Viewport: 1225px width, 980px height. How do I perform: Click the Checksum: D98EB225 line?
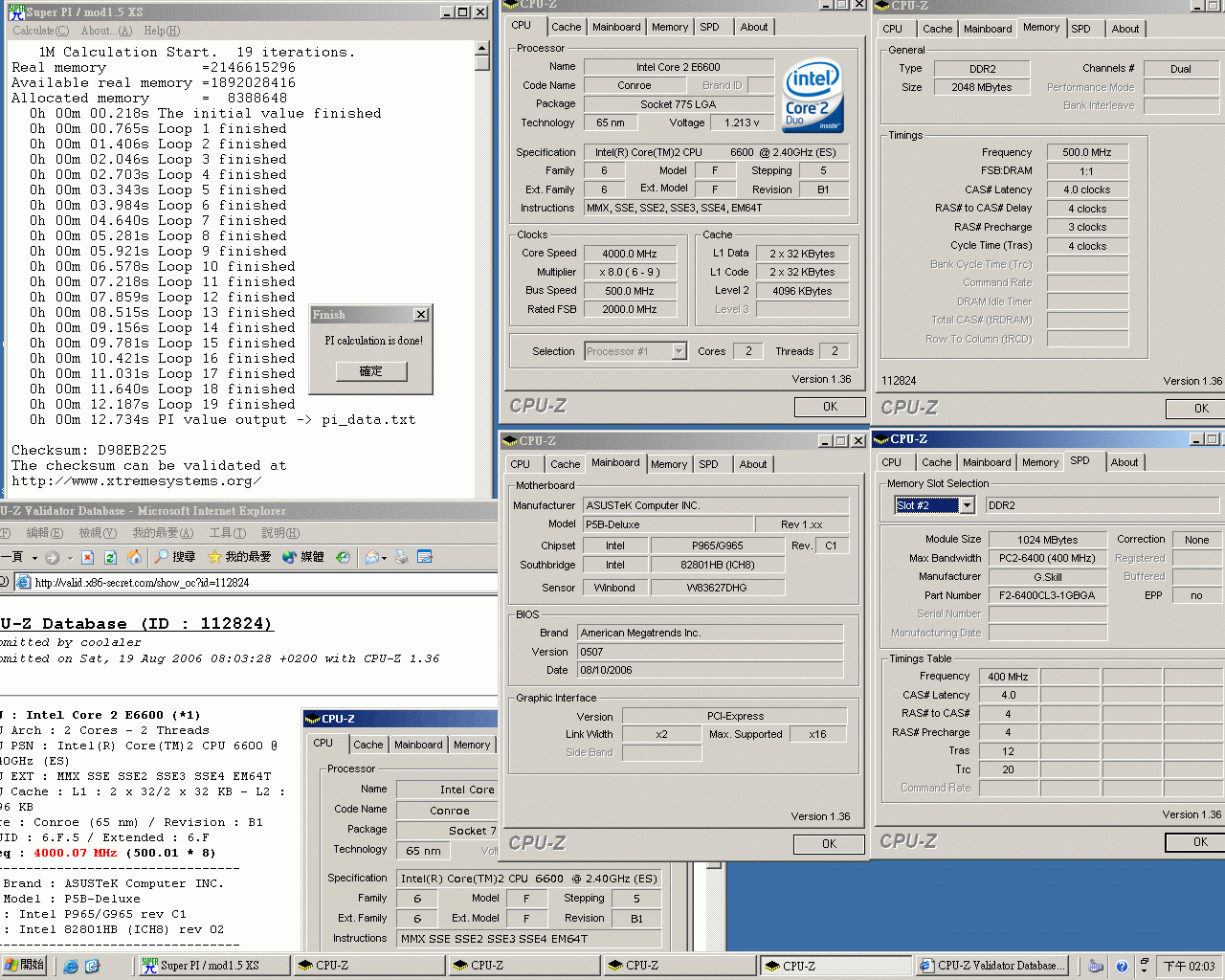89,450
